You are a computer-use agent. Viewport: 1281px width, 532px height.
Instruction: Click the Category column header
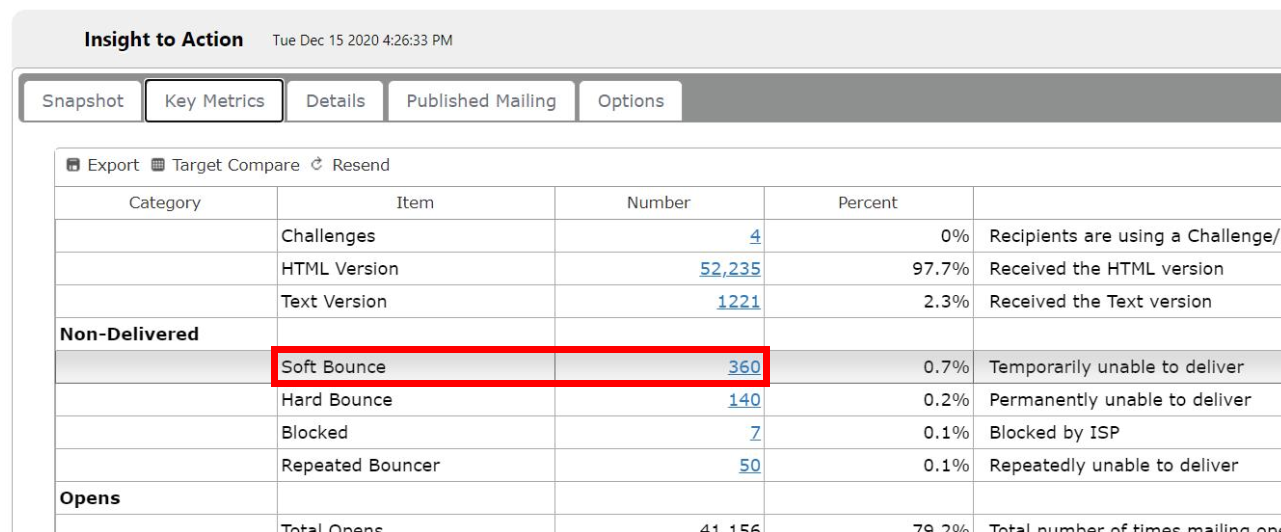(165, 203)
